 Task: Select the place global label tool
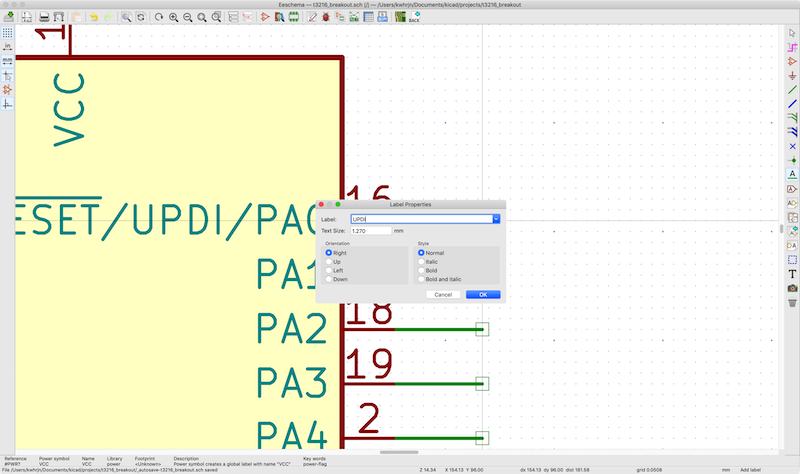point(792,189)
